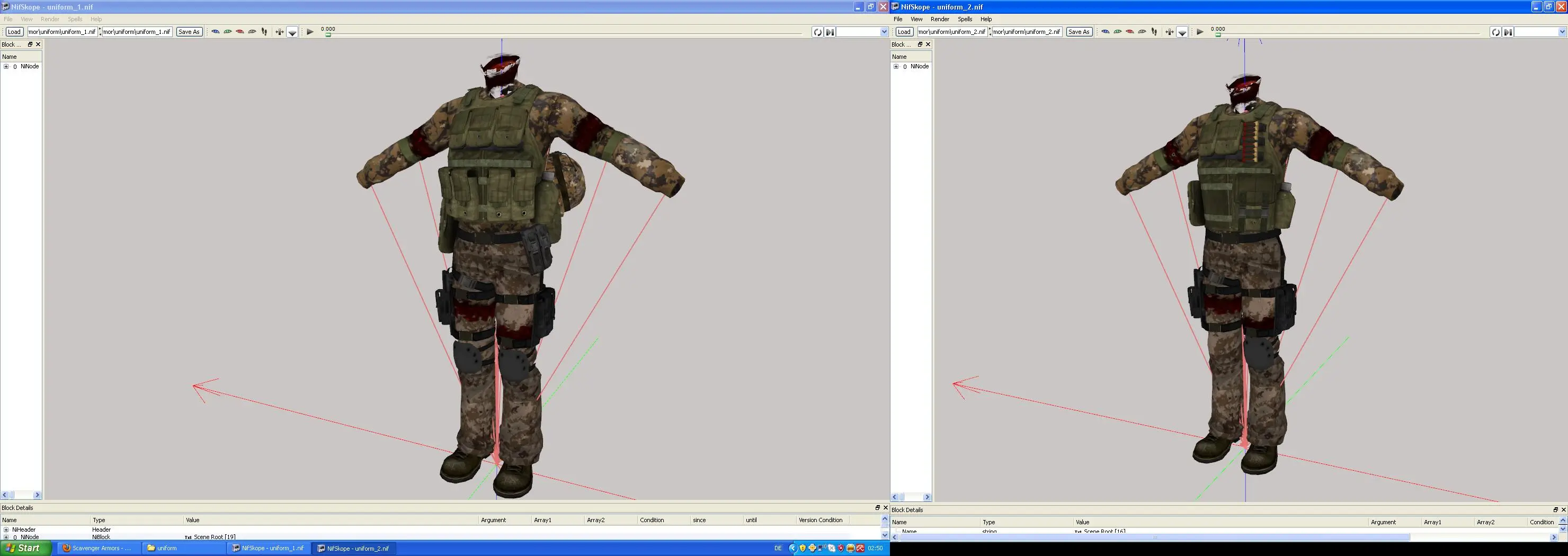Toggle switch animation icon in uniform_2 window

tap(1508, 32)
